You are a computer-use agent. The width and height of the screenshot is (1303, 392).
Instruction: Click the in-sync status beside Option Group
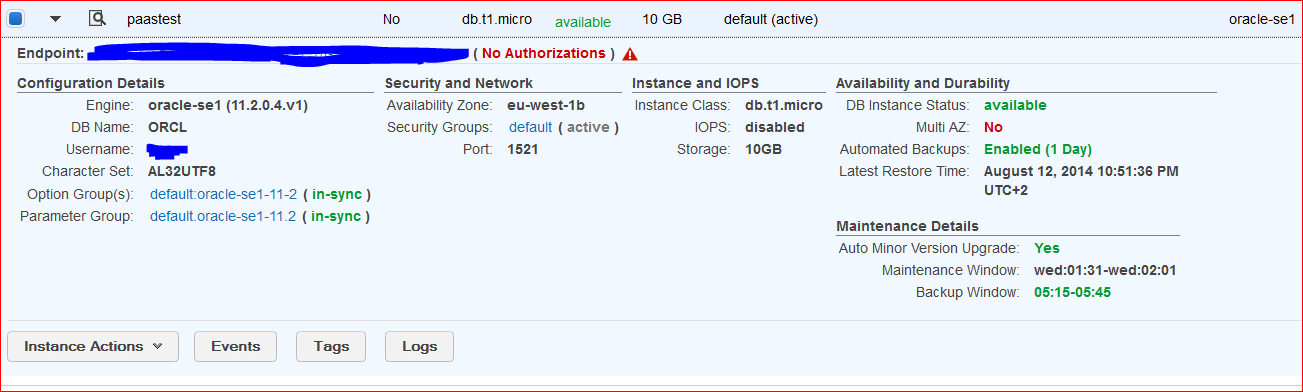pyautogui.click(x=337, y=194)
